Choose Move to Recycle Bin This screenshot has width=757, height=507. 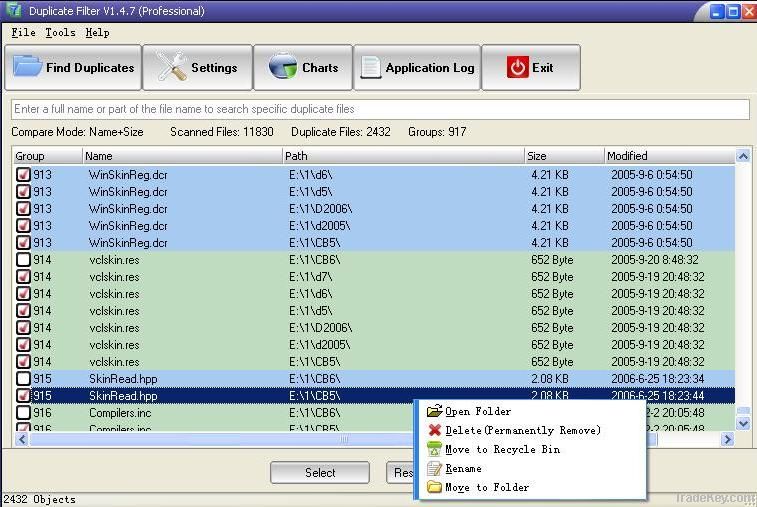tap(531, 449)
